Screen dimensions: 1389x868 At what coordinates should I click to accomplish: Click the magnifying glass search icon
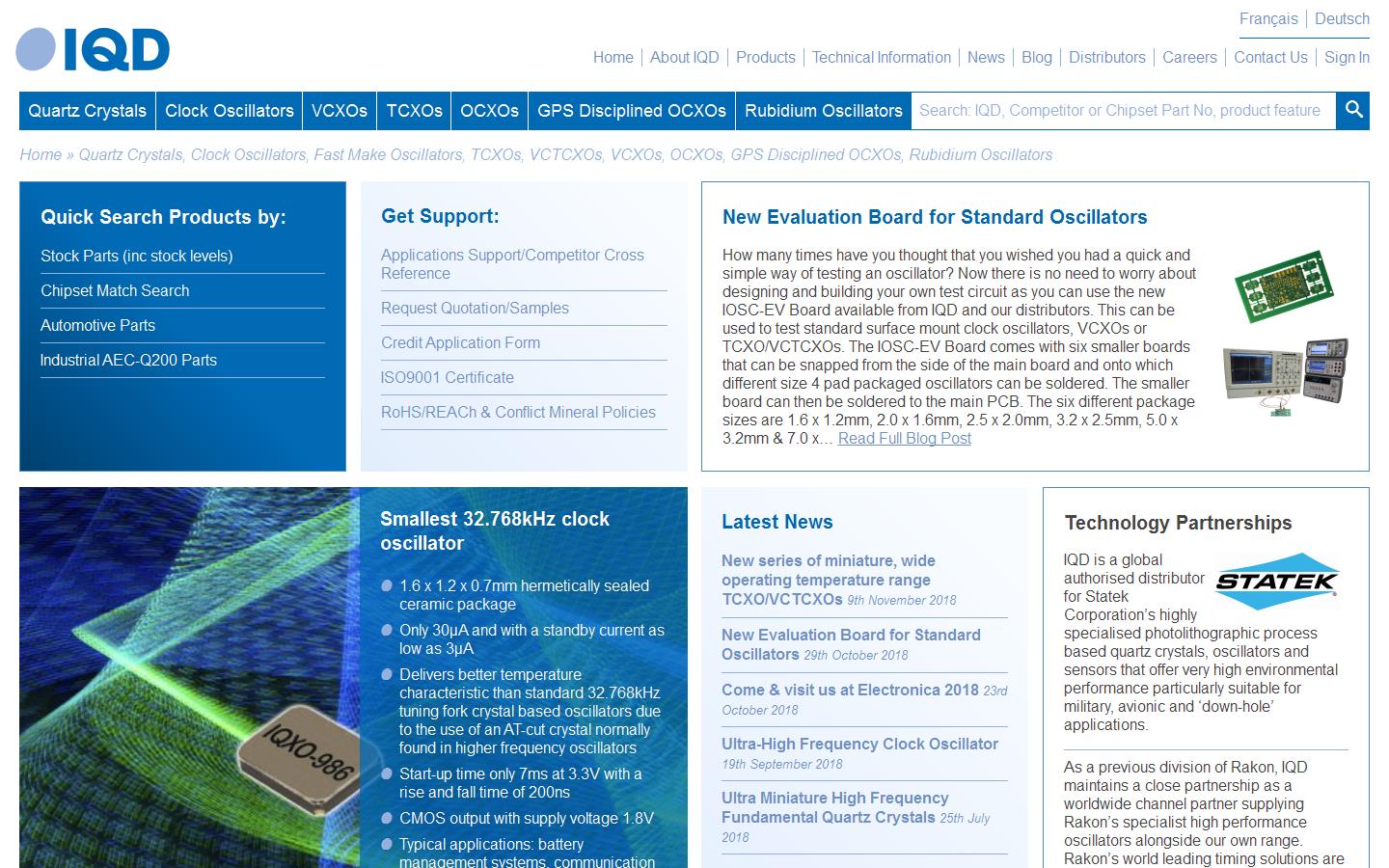[1353, 110]
